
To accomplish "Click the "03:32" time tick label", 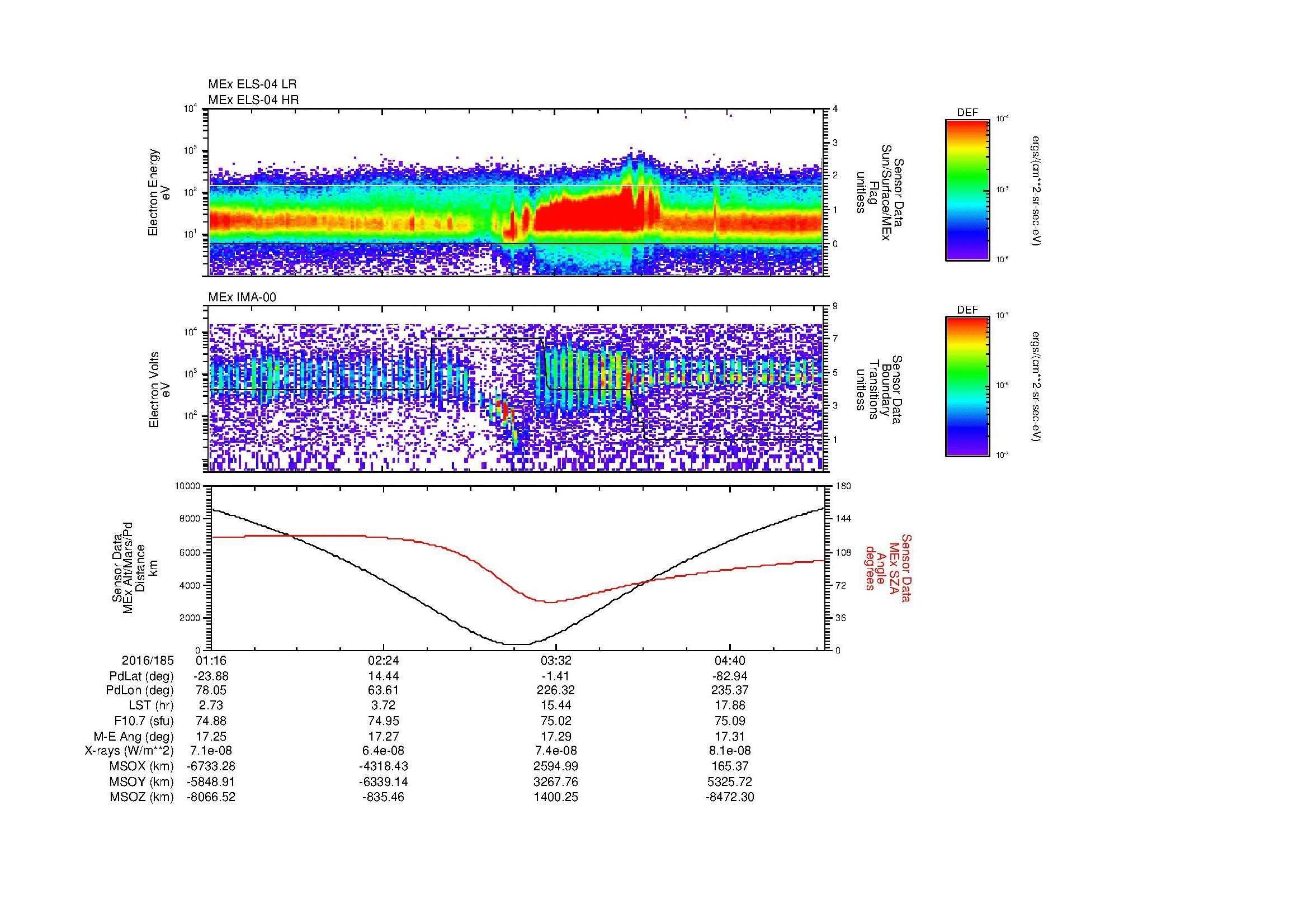I will [556, 660].
